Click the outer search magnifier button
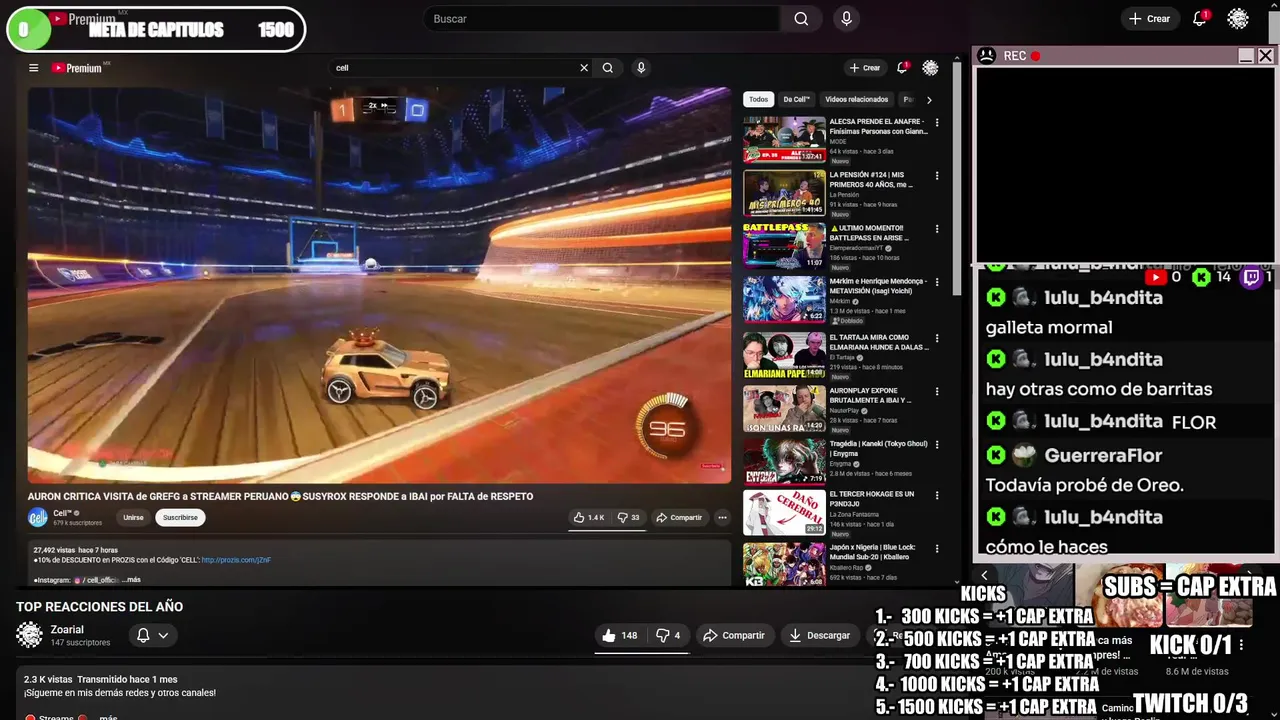1280x720 pixels. [x=801, y=19]
